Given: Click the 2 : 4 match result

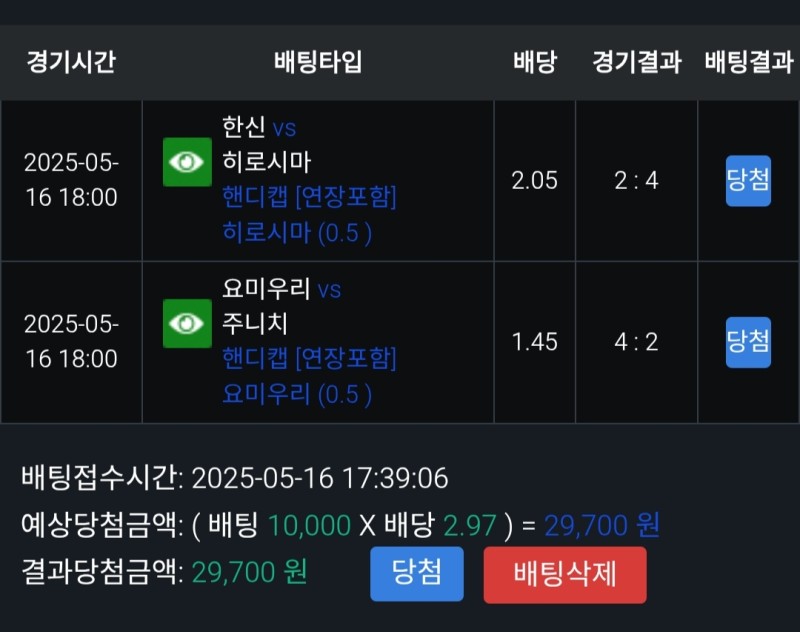Looking at the screenshot, I should pyautogui.click(x=636, y=181).
